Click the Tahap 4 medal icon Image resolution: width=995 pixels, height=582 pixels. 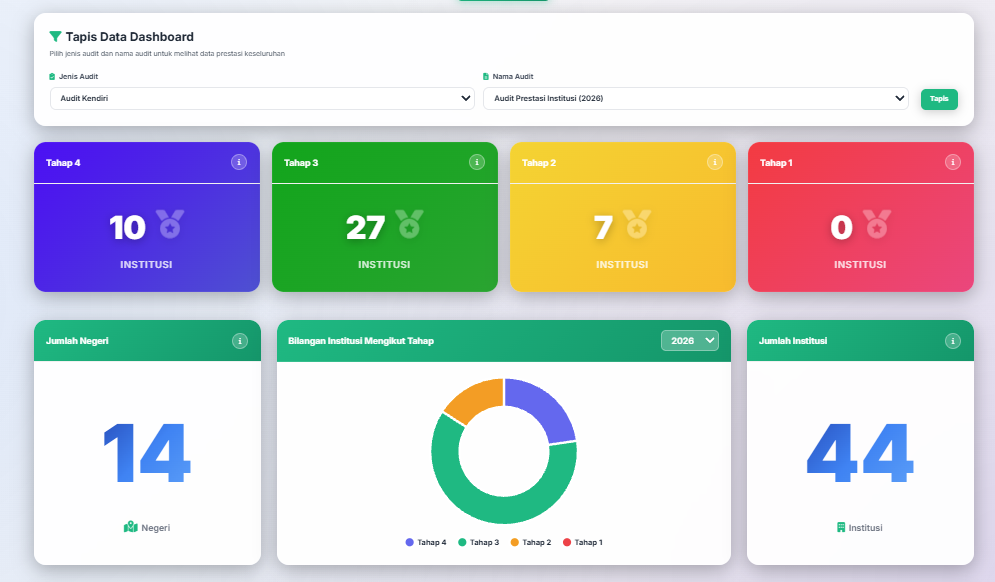coord(170,224)
